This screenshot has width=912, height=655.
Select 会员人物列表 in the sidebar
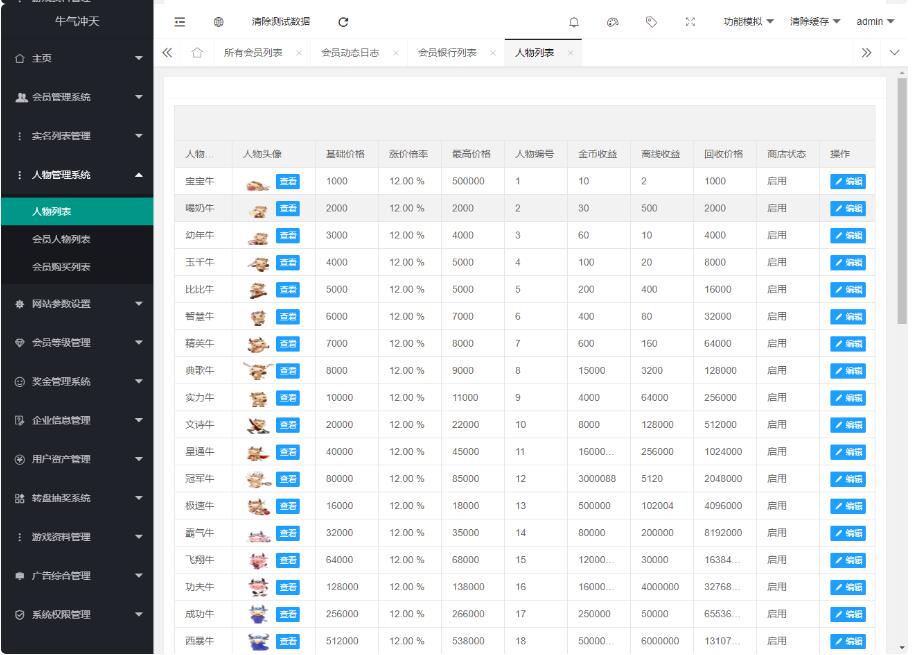[x=62, y=240]
